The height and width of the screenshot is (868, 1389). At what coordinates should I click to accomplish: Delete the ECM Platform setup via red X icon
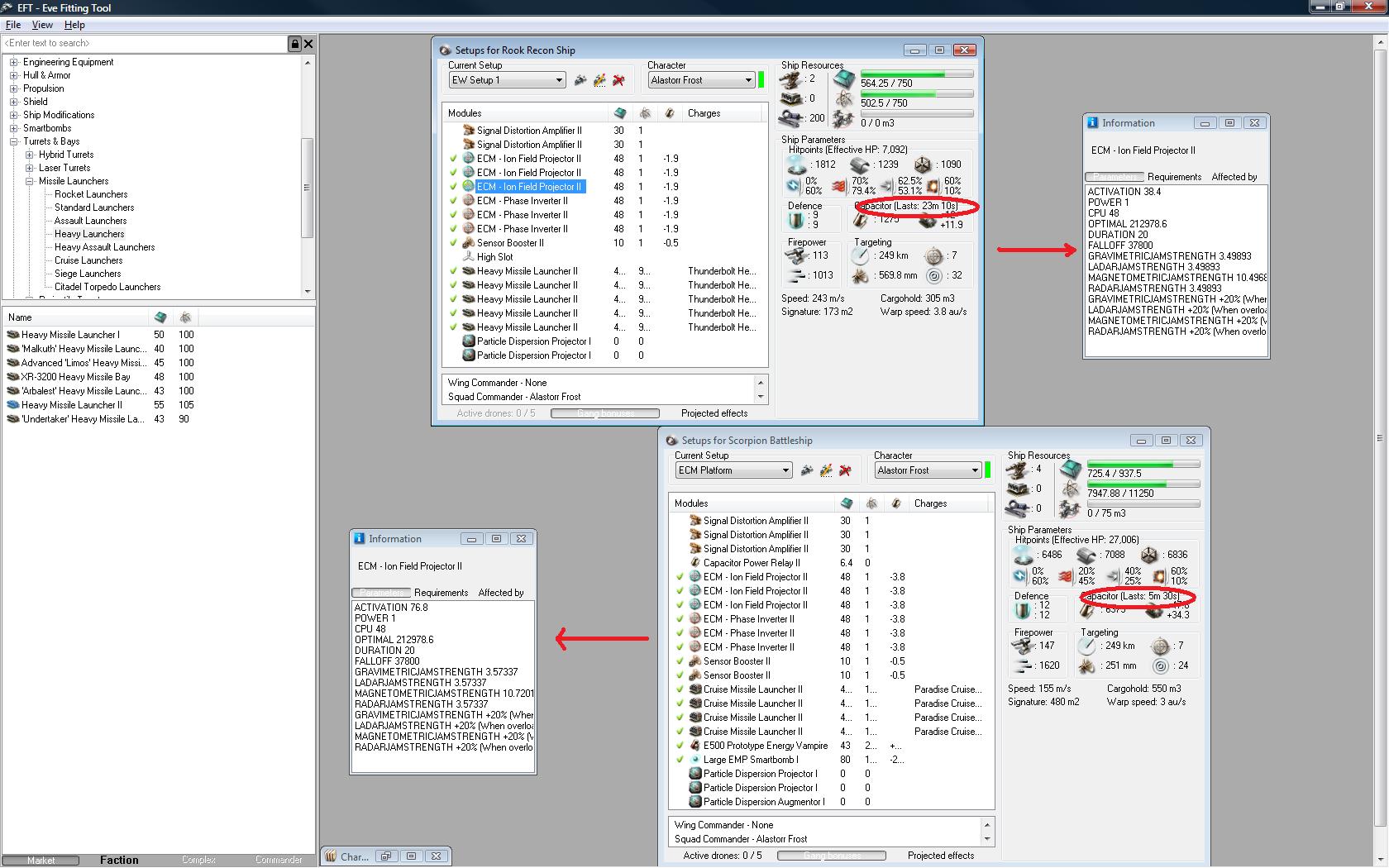click(845, 470)
